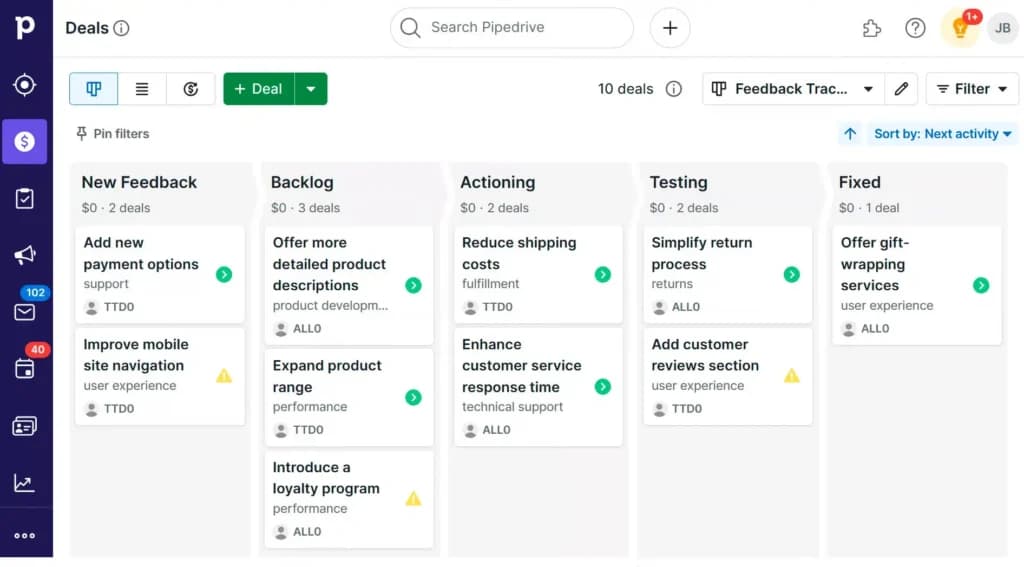The height and width of the screenshot is (567, 1024).
Task: Click green activity arrow on Add new payment options
Action: point(224,274)
